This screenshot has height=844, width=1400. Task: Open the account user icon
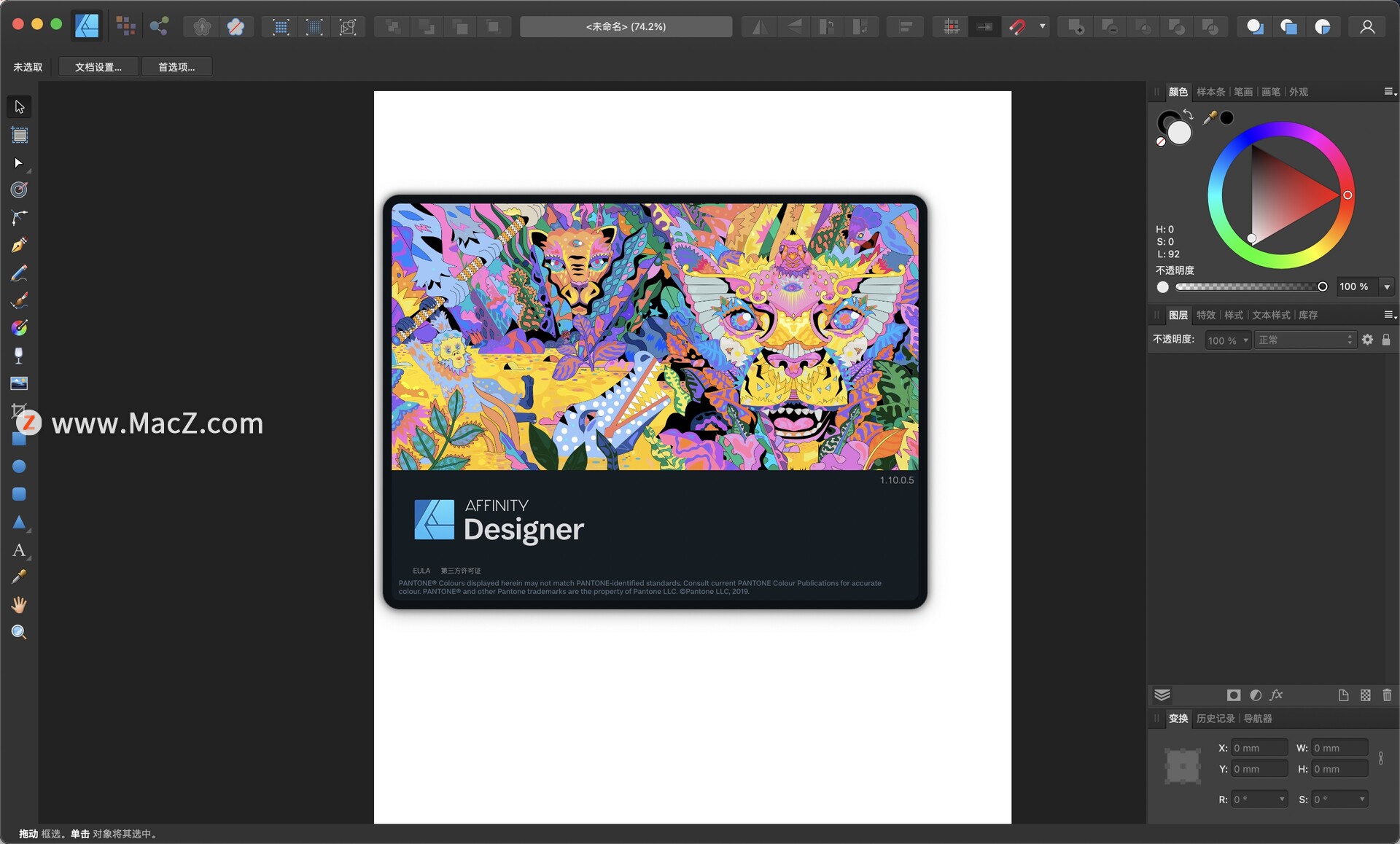(x=1367, y=27)
